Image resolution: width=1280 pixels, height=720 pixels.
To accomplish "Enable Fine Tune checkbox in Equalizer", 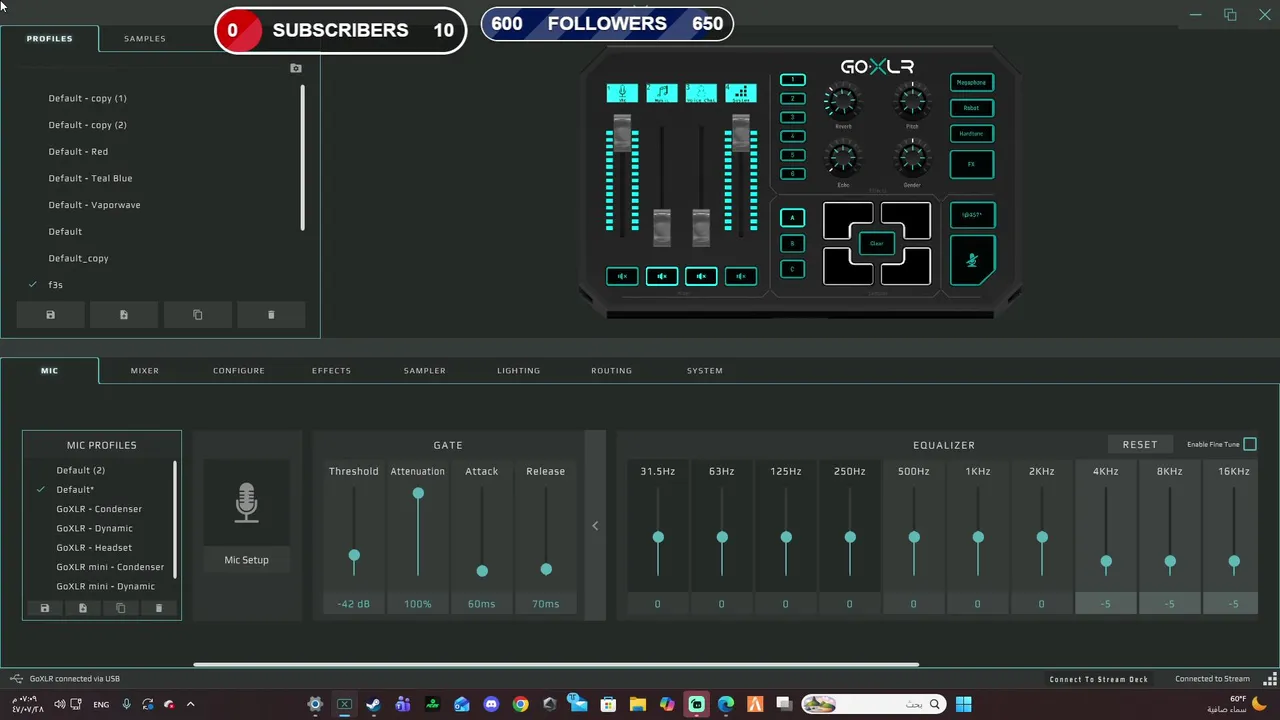I will pyautogui.click(x=1250, y=444).
